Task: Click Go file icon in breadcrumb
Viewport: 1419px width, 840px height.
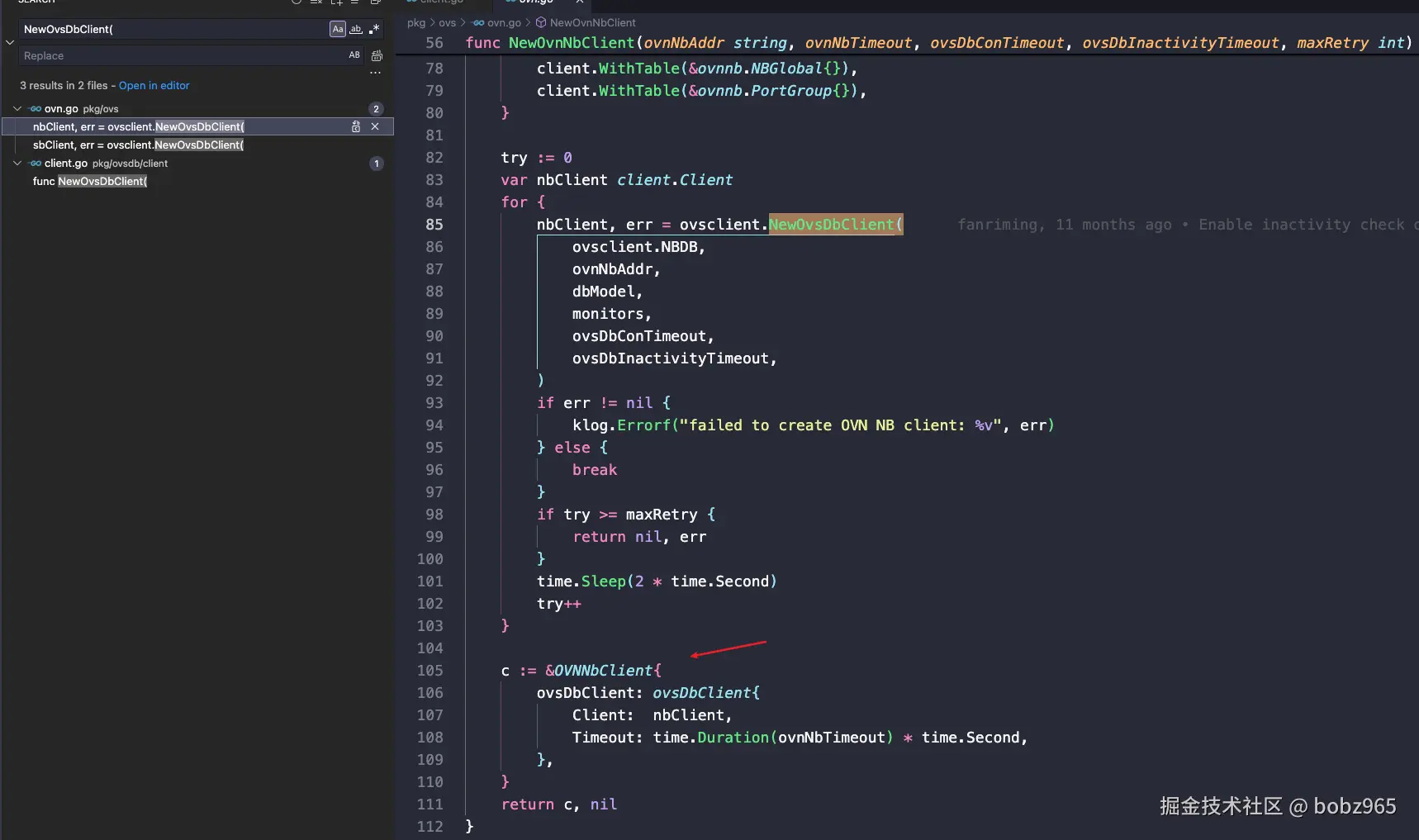Action: (478, 22)
